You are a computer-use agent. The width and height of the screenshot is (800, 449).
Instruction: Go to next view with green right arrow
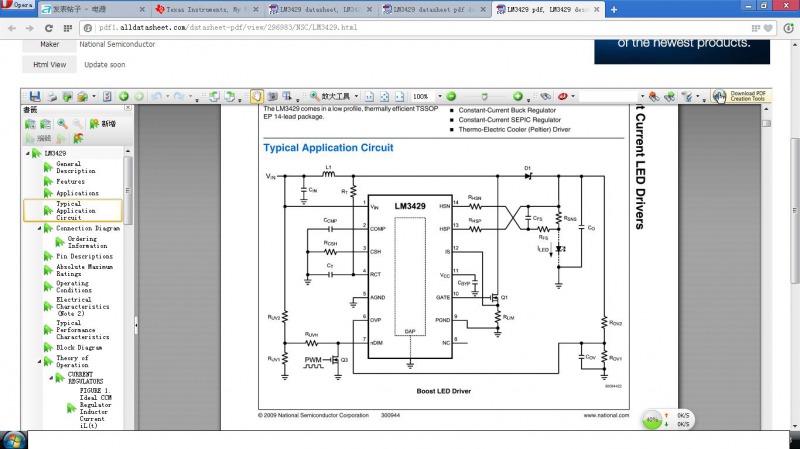coord(139,96)
